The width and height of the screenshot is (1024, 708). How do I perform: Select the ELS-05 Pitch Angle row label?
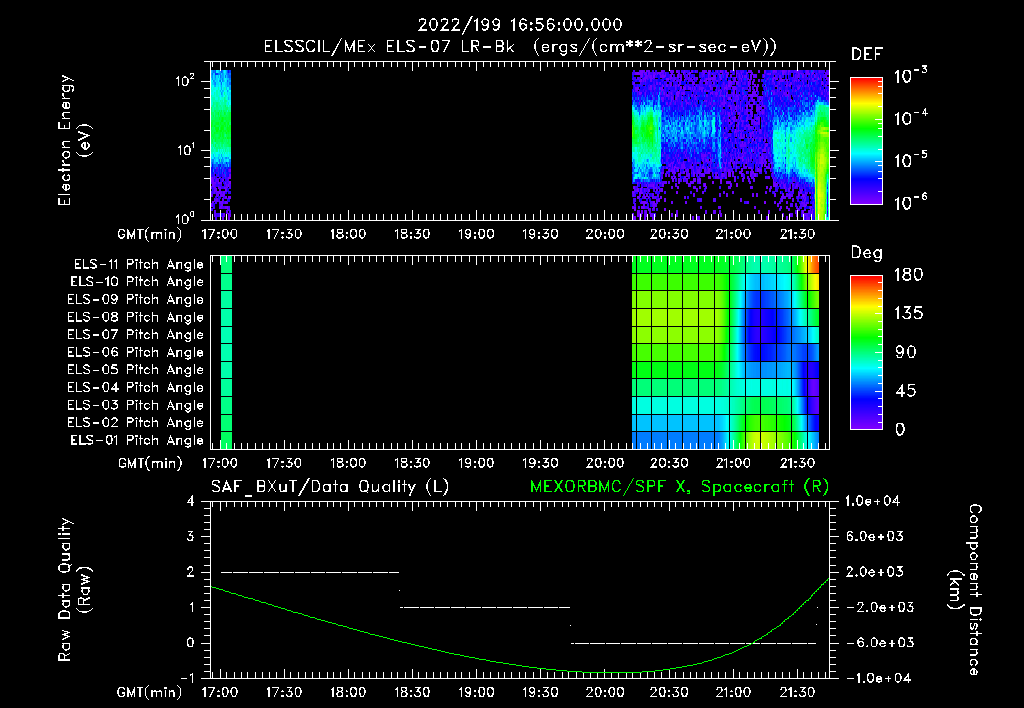(x=135, y=370)
